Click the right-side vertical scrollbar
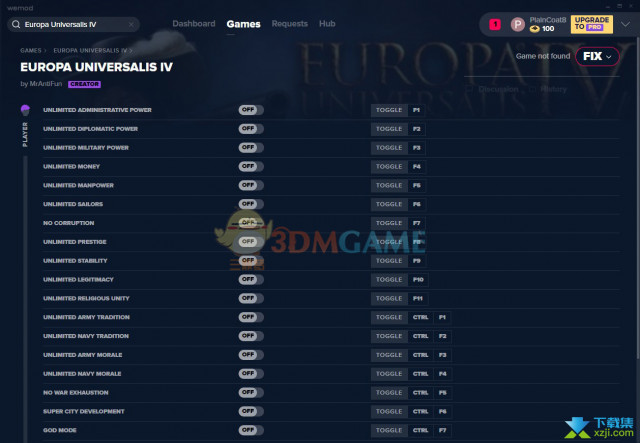The image size is (640, 443). click(638, 196)
